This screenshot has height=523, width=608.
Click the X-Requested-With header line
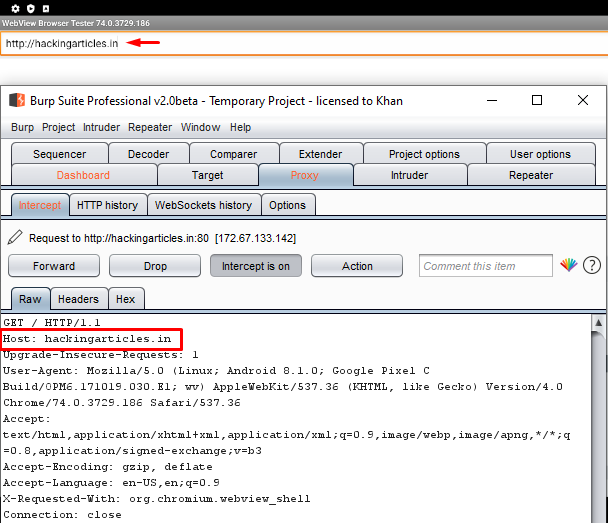coord(157,499)
